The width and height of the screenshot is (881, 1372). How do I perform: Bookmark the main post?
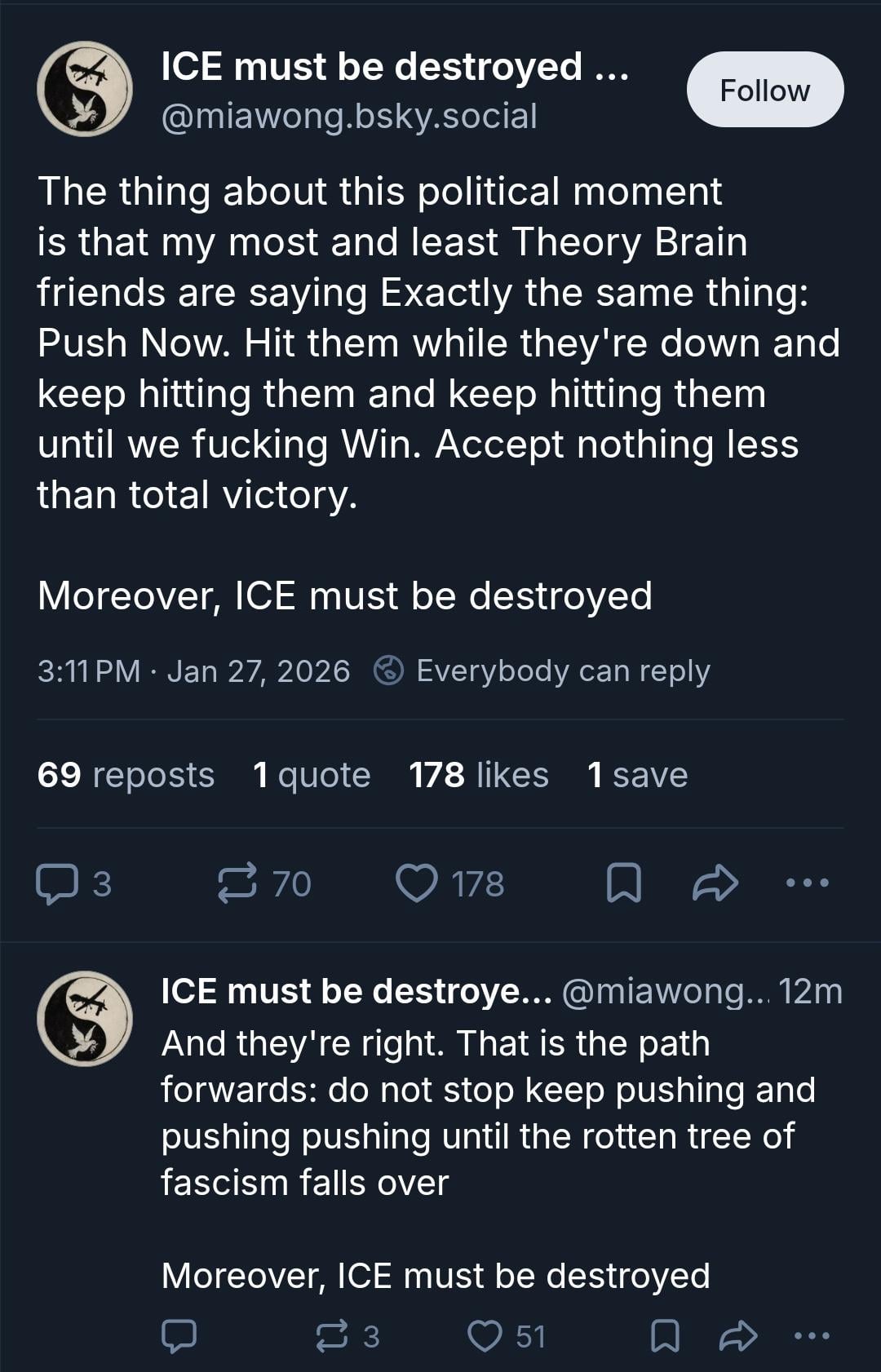pos(624,884)
